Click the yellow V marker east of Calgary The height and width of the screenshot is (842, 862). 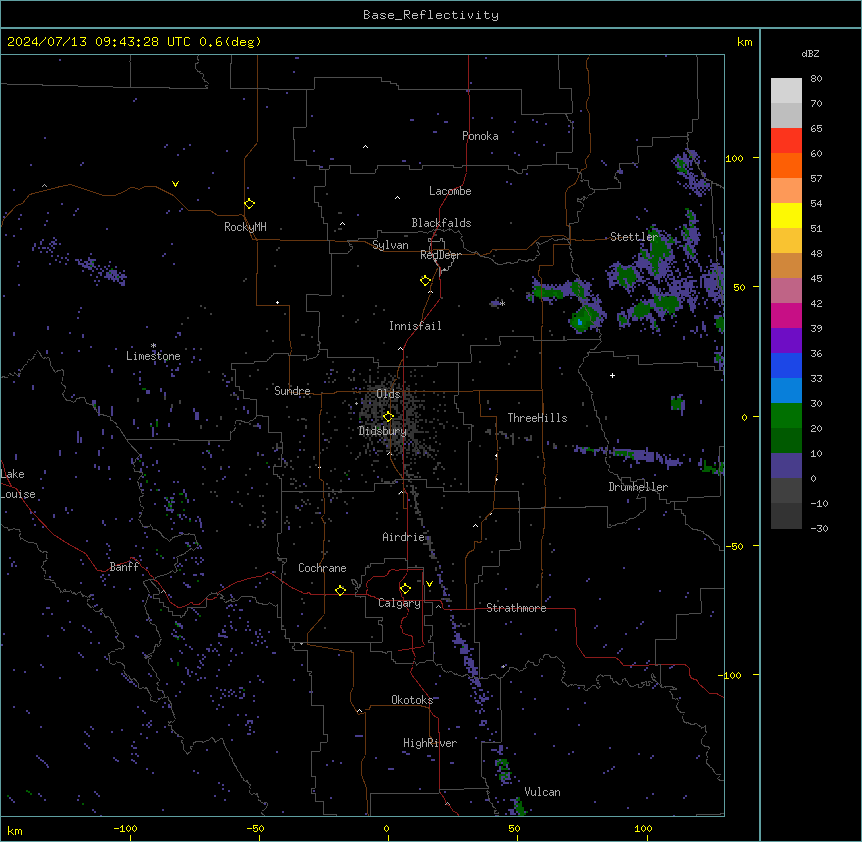429,584
